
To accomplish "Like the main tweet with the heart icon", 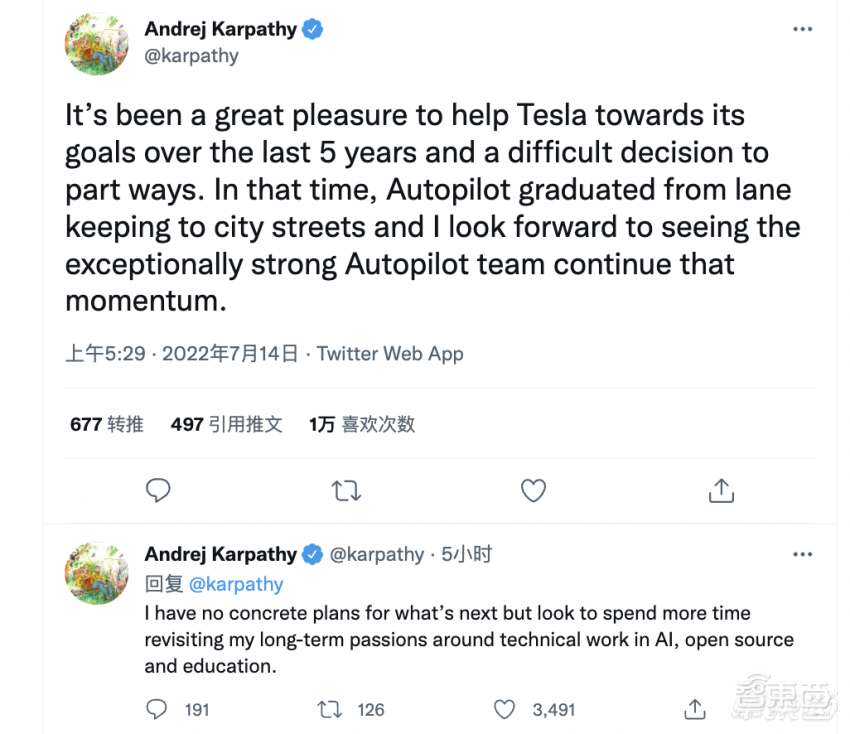I will [x=534, y=491].
